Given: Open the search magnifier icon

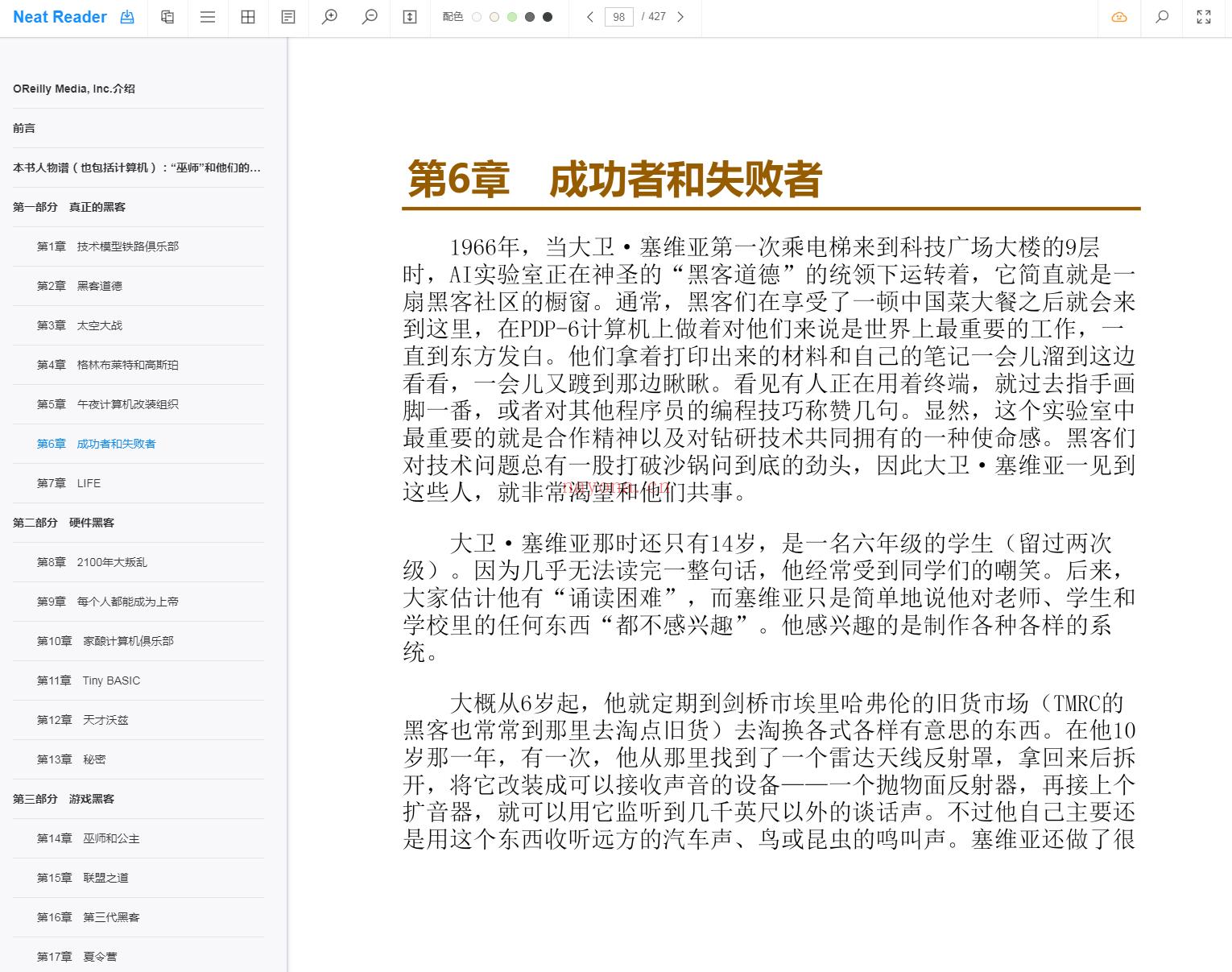Looking at the screenshot, I should pos(1162,17).
